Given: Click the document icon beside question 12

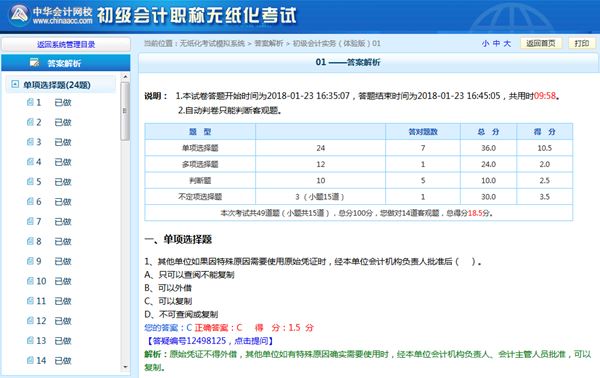Looking at the screenshot, I should pos(30,321).
